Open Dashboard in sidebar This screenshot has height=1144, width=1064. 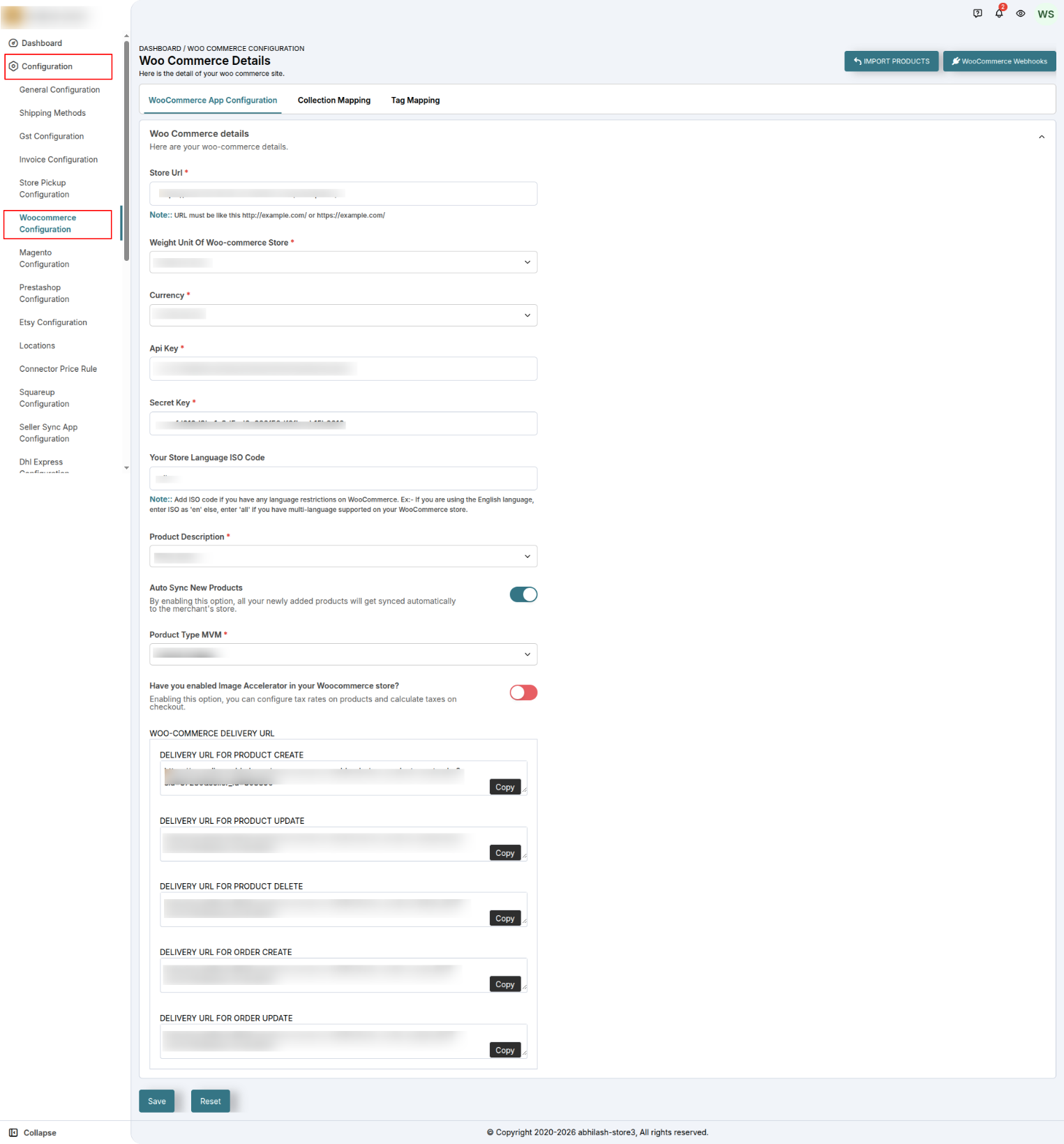[x=41, y=43]
